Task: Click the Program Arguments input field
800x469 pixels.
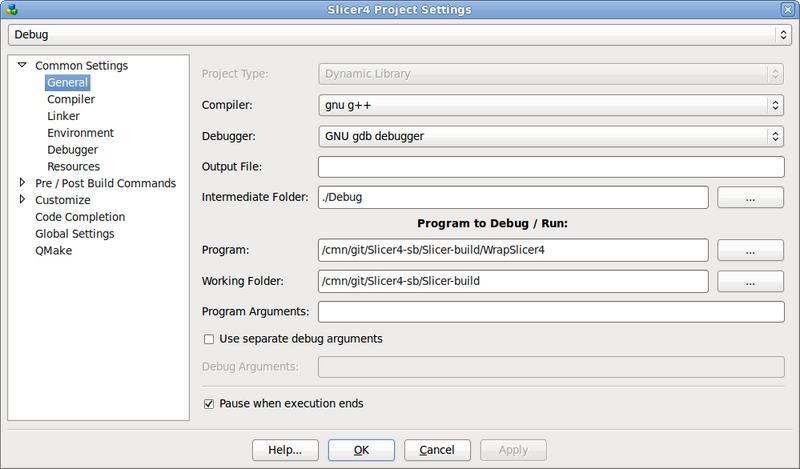Action: click(550, 312)
